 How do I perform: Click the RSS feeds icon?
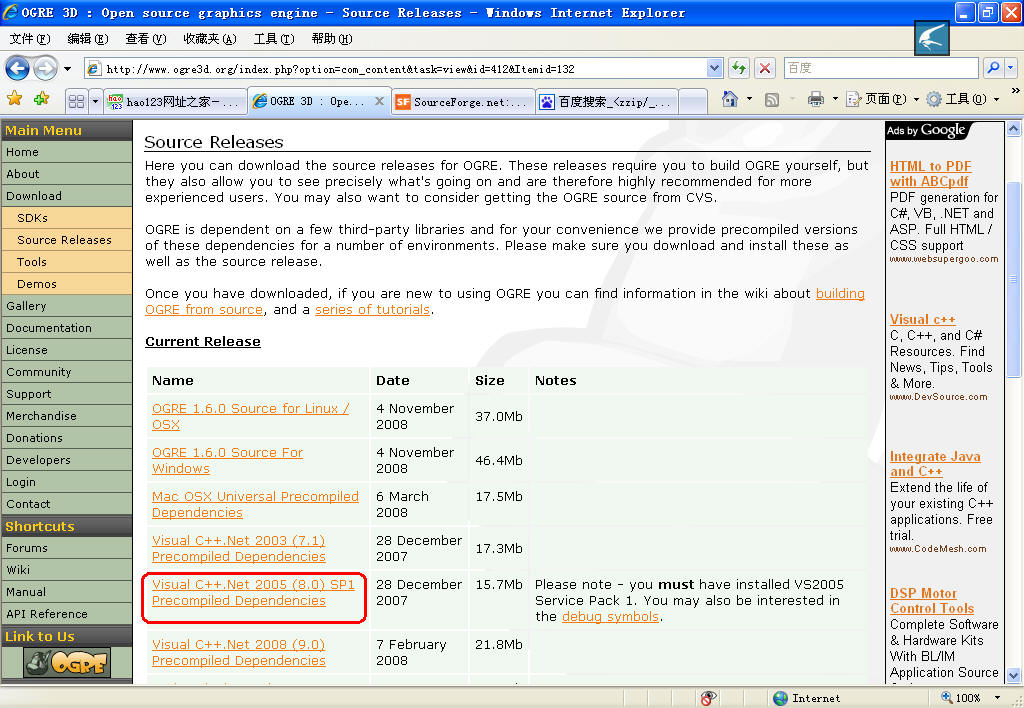pos(772,99)
